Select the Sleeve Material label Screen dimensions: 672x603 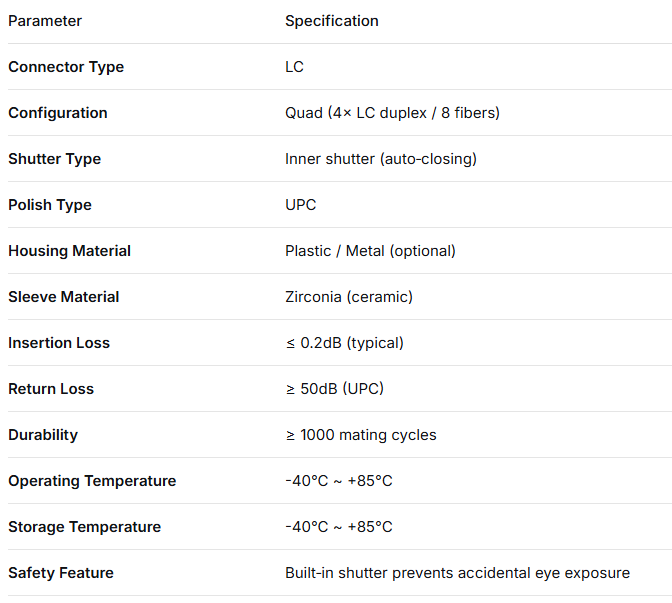63,297
